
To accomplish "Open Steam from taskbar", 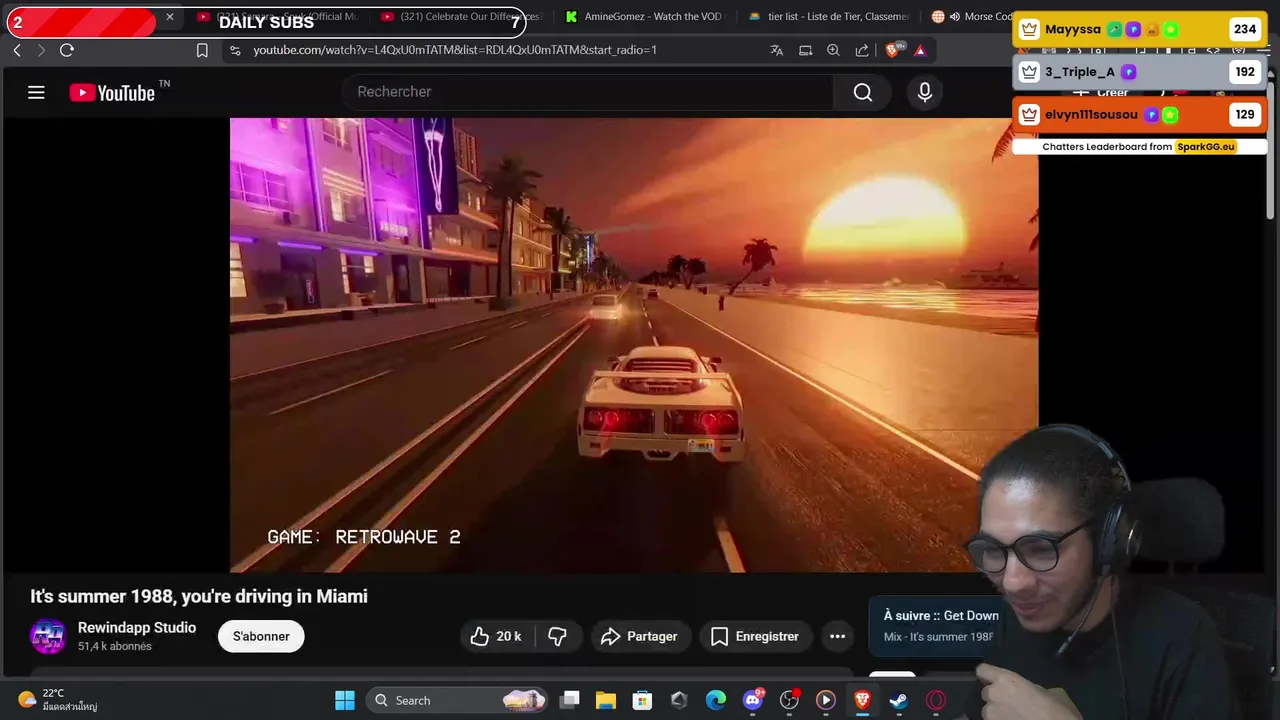I will pyautogui.click(x=899, y=700).
